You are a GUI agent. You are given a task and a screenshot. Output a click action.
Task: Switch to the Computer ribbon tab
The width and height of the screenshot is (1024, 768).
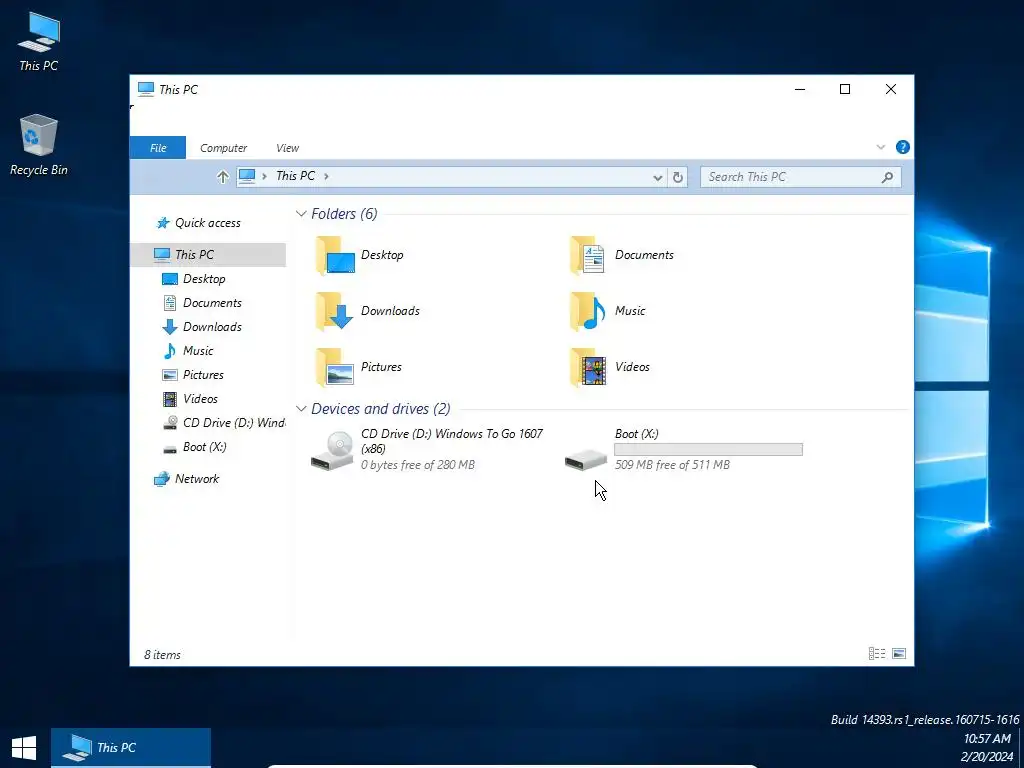click(223, 148)
